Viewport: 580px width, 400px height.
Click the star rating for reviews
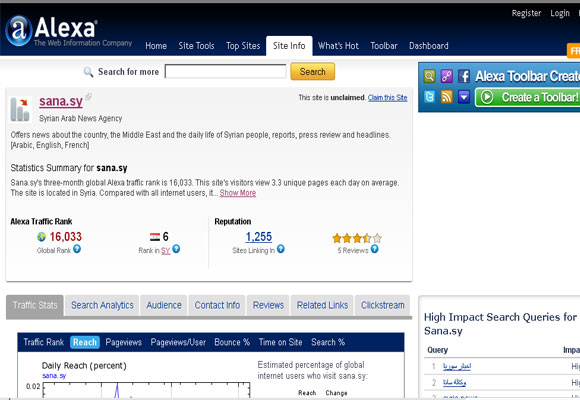(357, 238)
